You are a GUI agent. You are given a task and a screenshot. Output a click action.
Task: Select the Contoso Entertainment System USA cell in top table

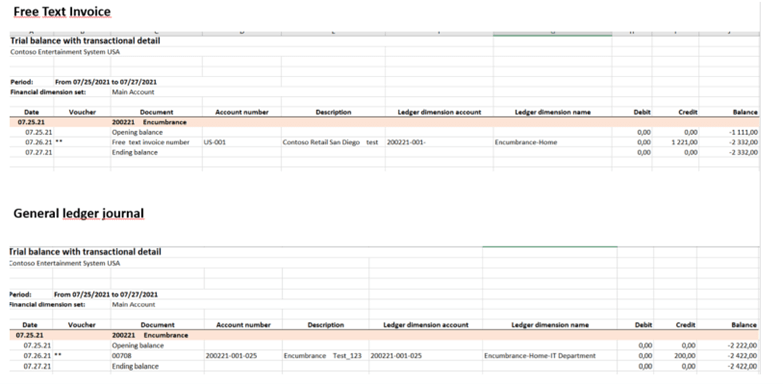[65, 52]
